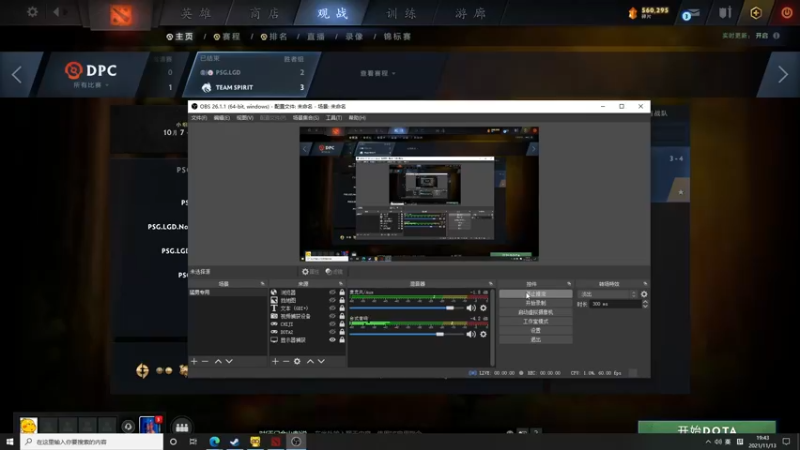Open Microsoft Edge from taskbar
This screenshot has height=450, width=800.
click(x=214, y=441)
